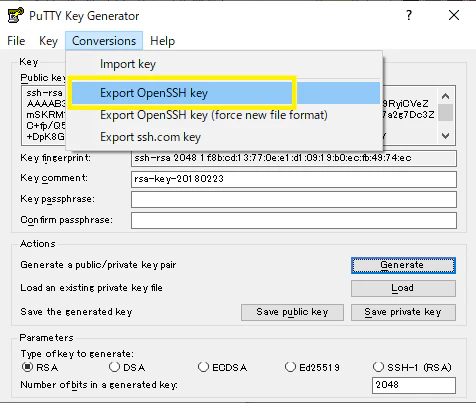Open the Help menu
Image resolution: width=476 pixels, height=403 pixels.
pos(162,41)
